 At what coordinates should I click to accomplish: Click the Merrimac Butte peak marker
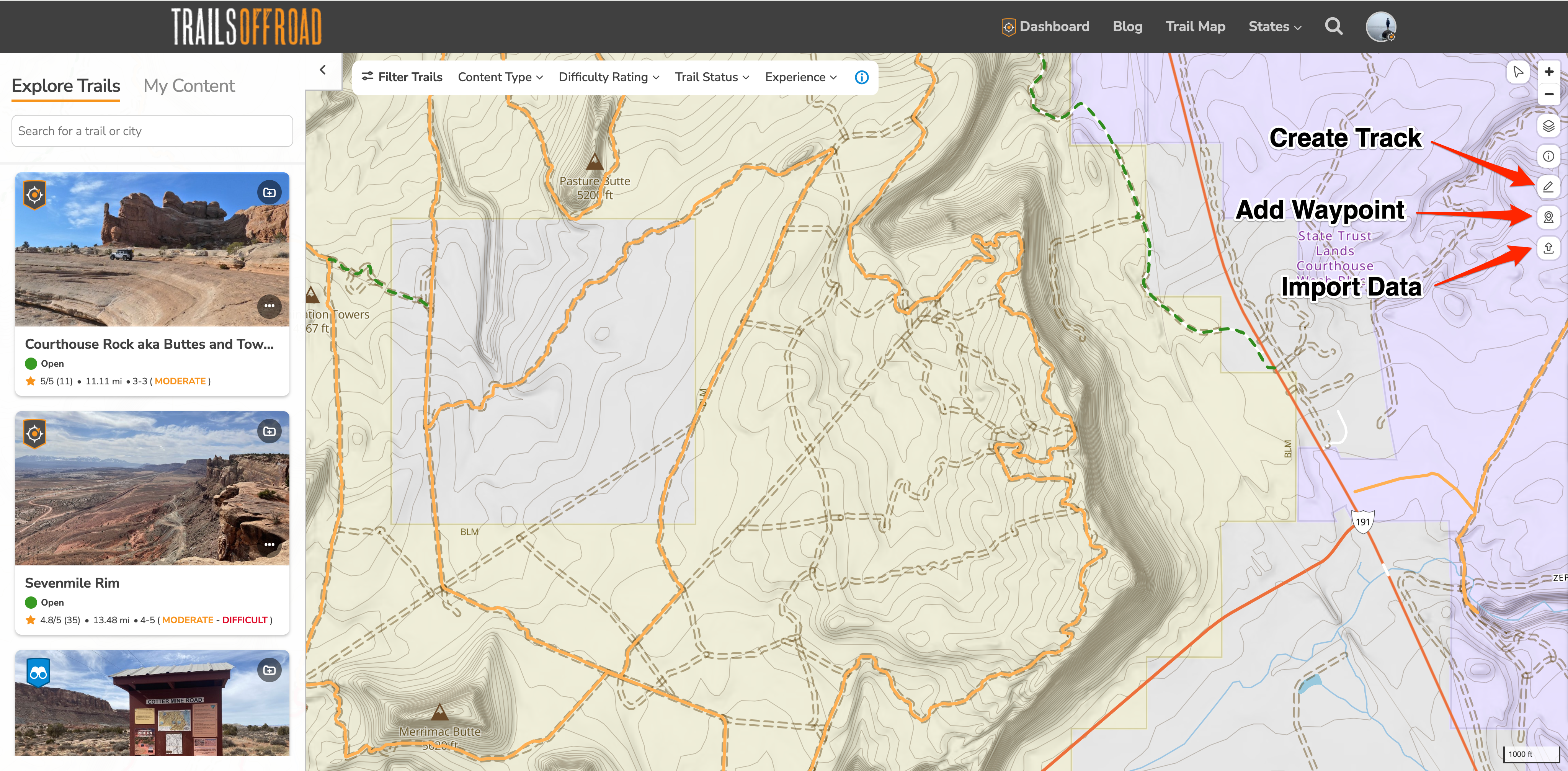click(439, 711)
